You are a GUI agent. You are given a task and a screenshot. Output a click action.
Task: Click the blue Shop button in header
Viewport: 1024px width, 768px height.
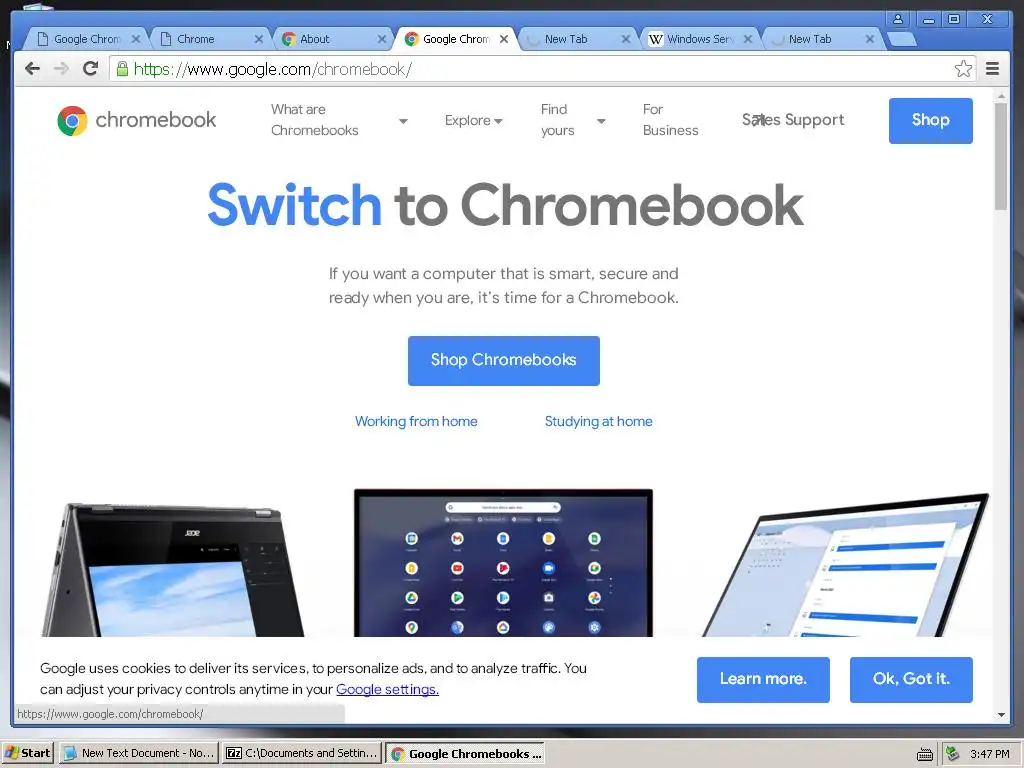[930, 120]
